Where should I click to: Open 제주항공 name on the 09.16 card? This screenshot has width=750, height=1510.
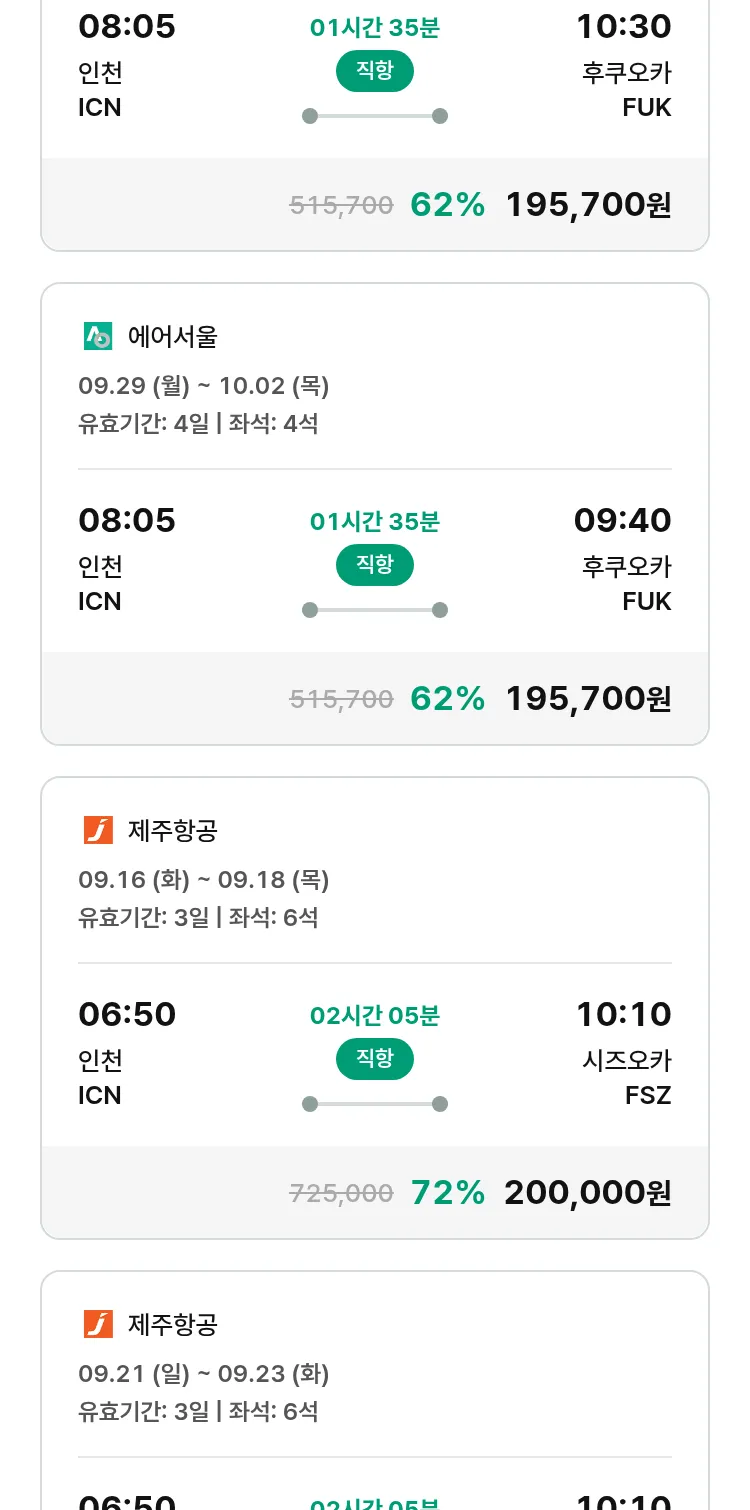click(x=172, y=830)
